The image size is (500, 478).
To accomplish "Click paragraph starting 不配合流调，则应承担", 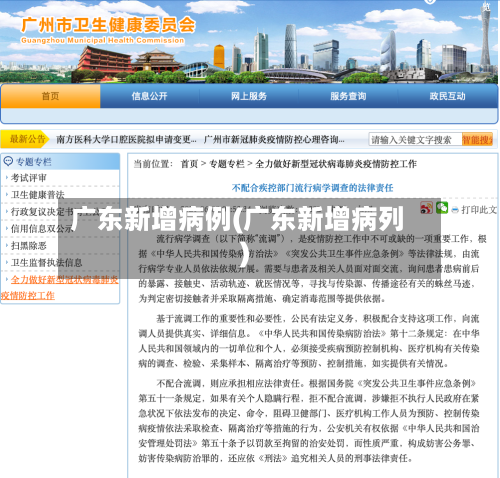I will tap(309, 421).
